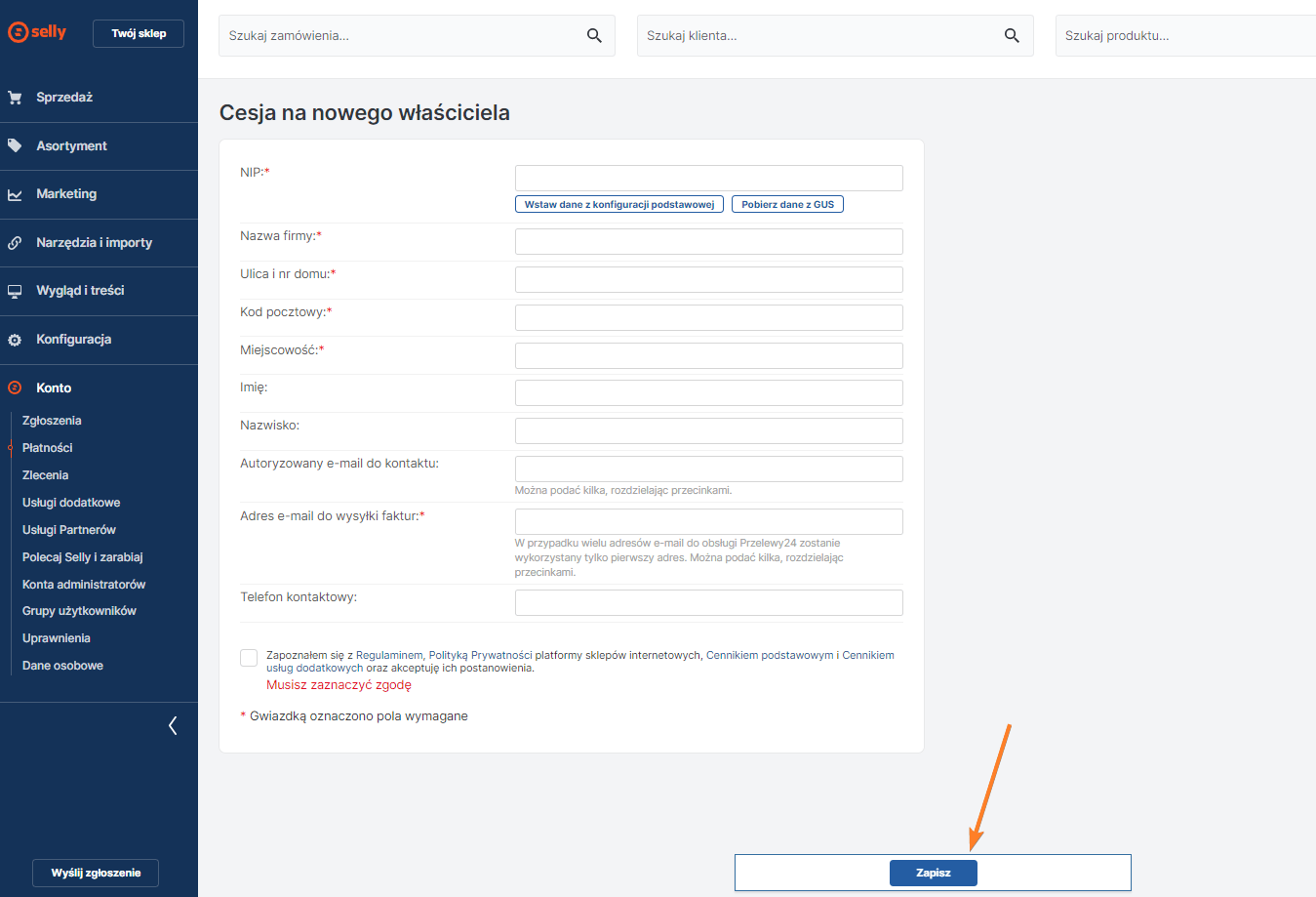Screen dimensions: 1316x897
Task: Open Płatności in the Konto submenu
Action: pos(48,448)
